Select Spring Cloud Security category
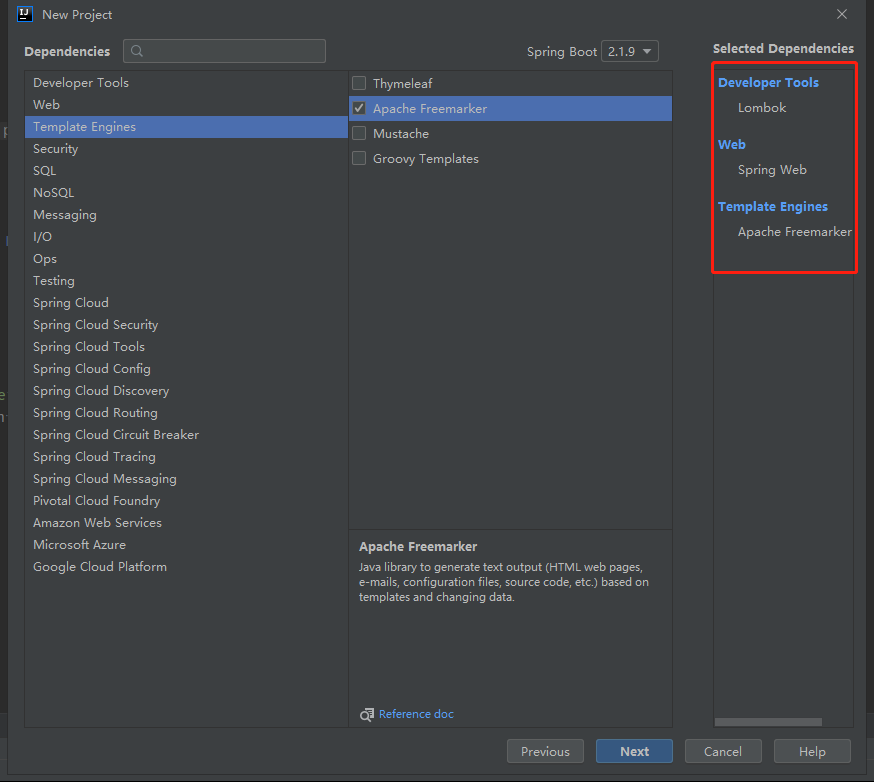The width and height of the screenshot is (874, 782). (186, 324)
